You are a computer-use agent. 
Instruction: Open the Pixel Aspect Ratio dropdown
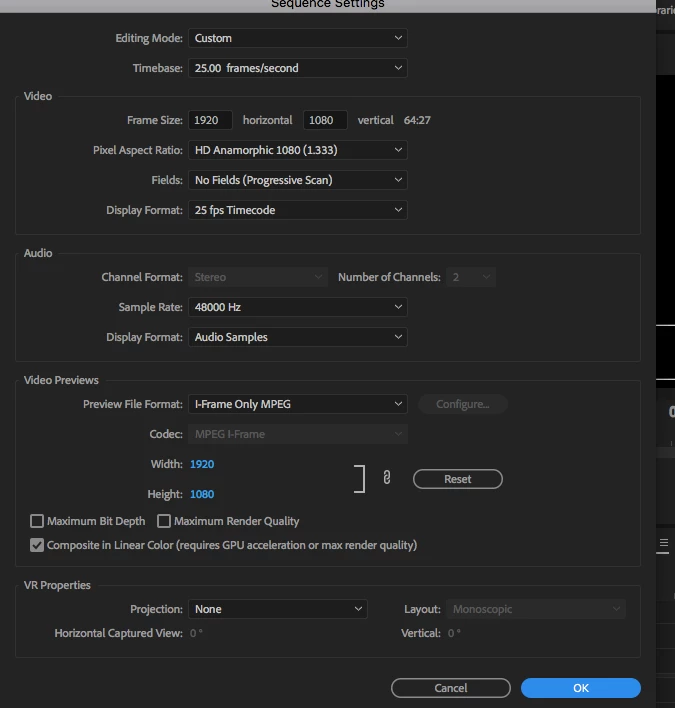298,150
